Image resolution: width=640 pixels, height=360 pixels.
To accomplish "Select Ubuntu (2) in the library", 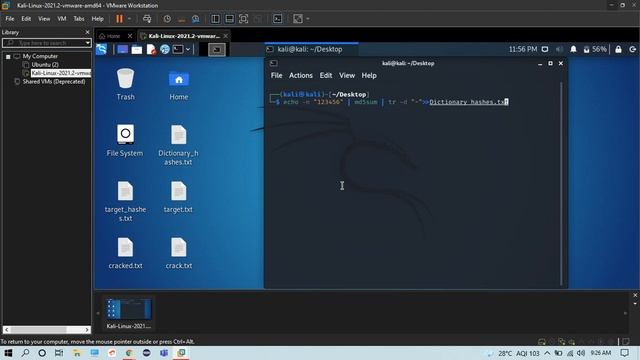I will [x=45, y=64].
